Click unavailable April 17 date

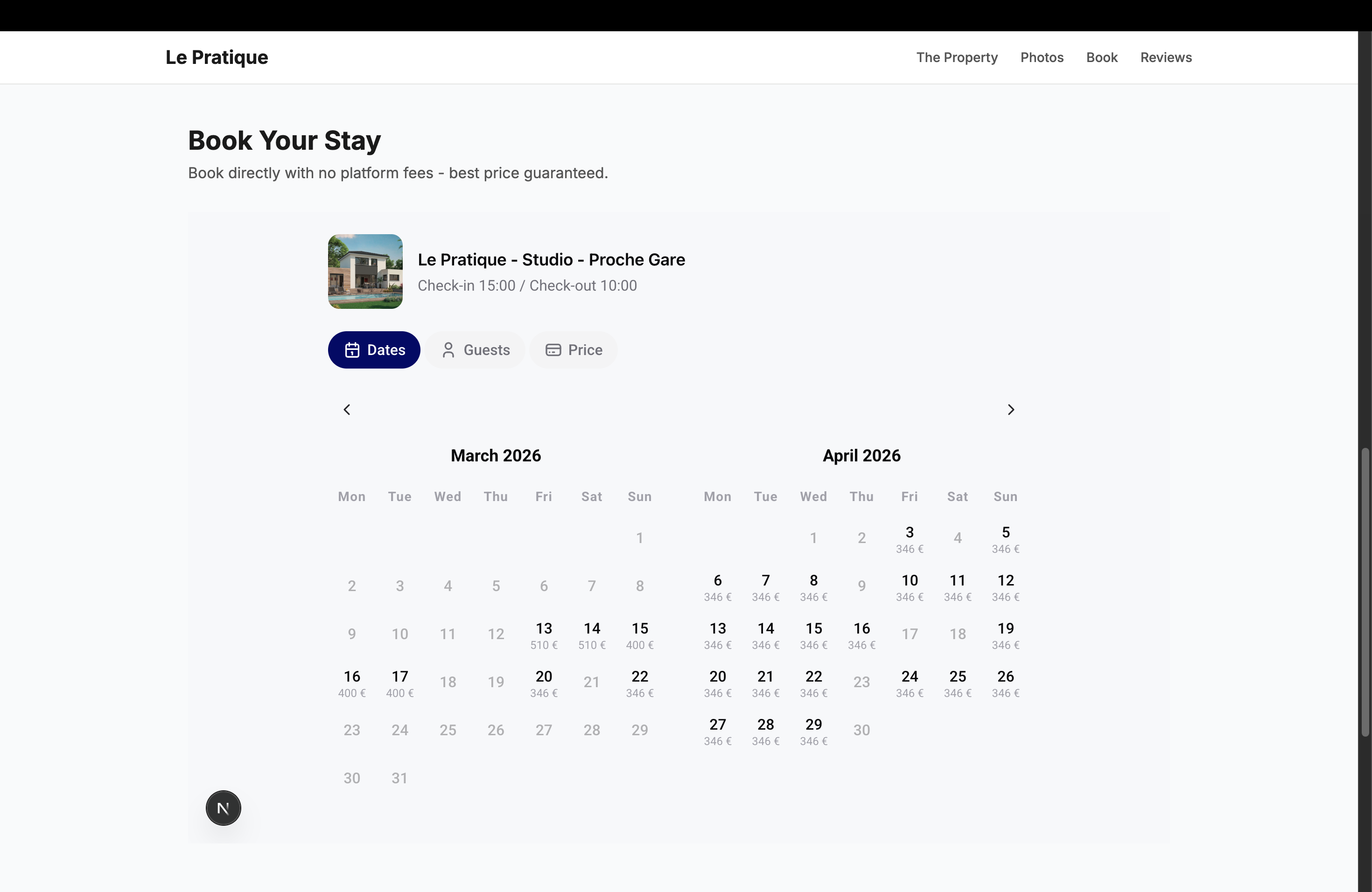coord(910,634)
